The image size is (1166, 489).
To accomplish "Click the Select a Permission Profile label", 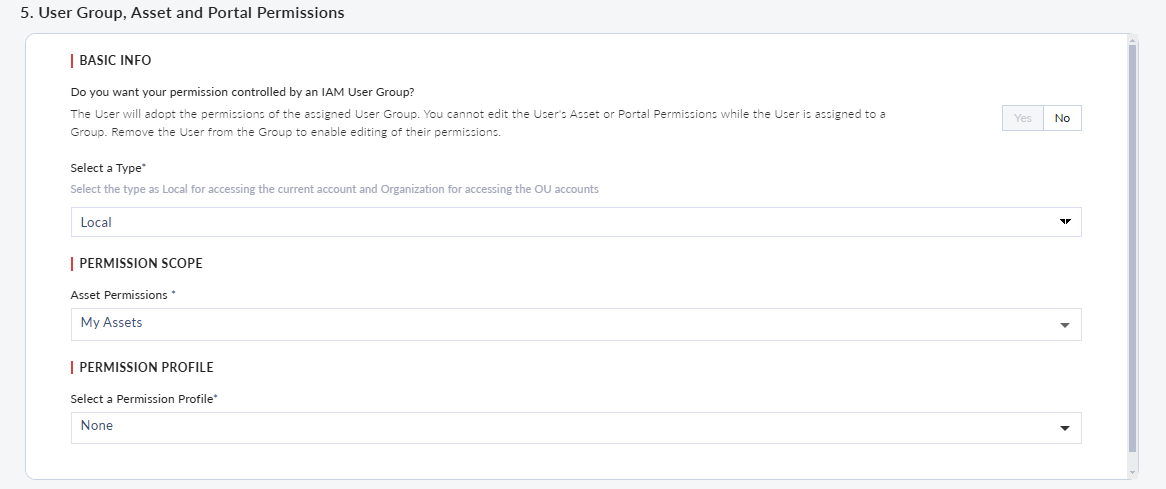I will click(144, 399).
